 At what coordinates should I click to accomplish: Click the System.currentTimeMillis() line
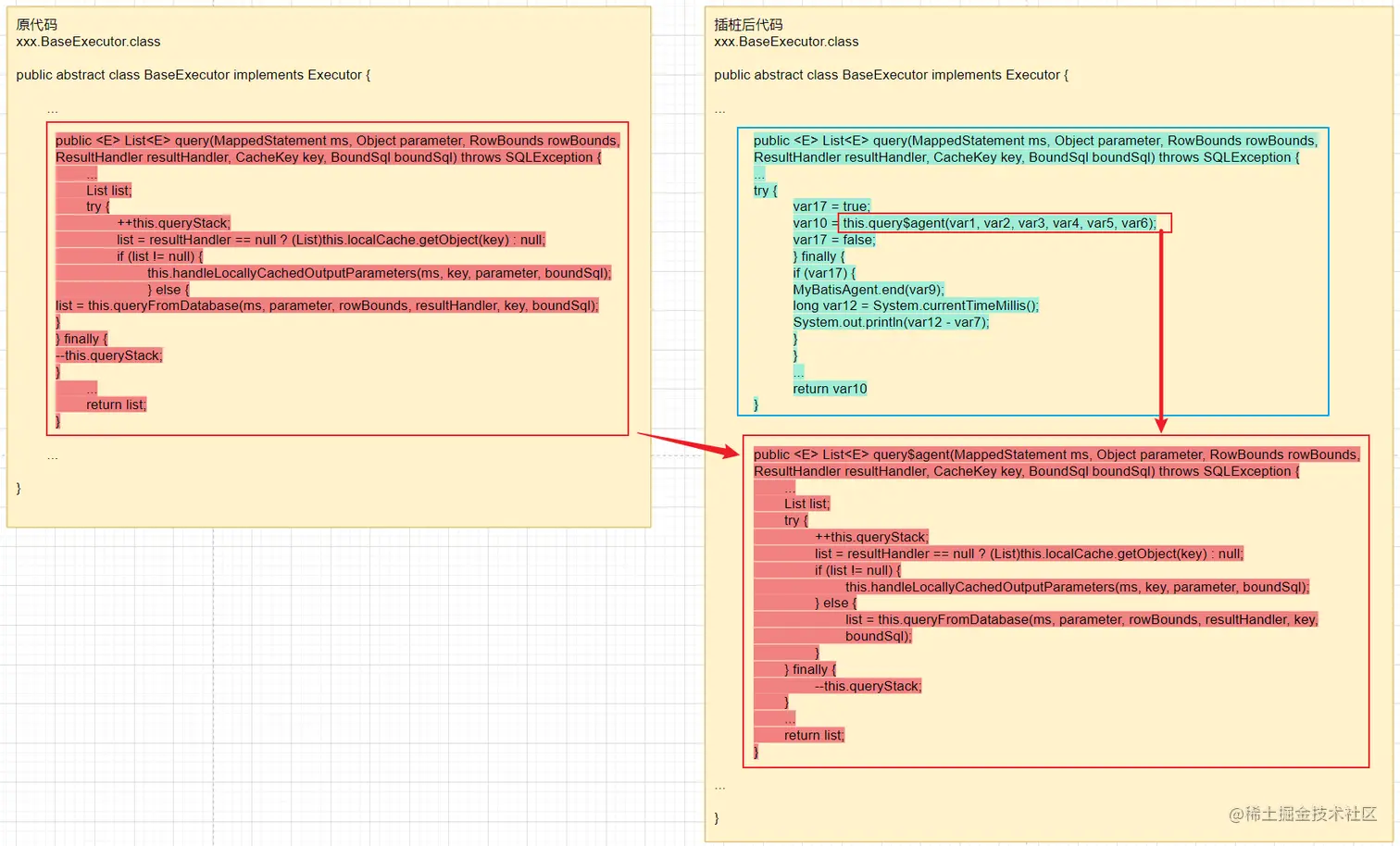click(916, 305)
